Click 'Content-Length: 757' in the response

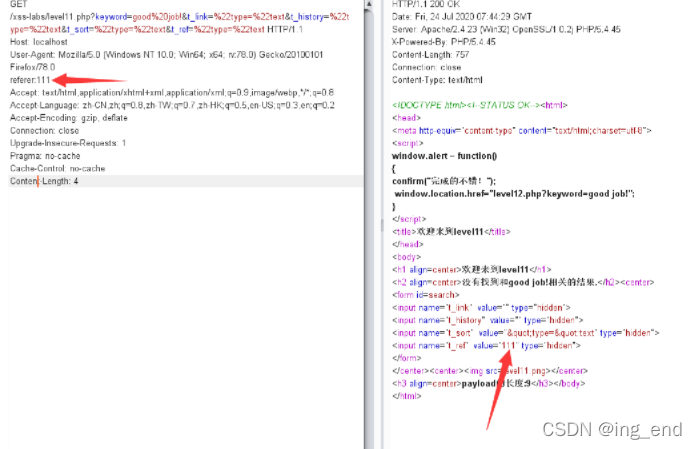point(430,55)
